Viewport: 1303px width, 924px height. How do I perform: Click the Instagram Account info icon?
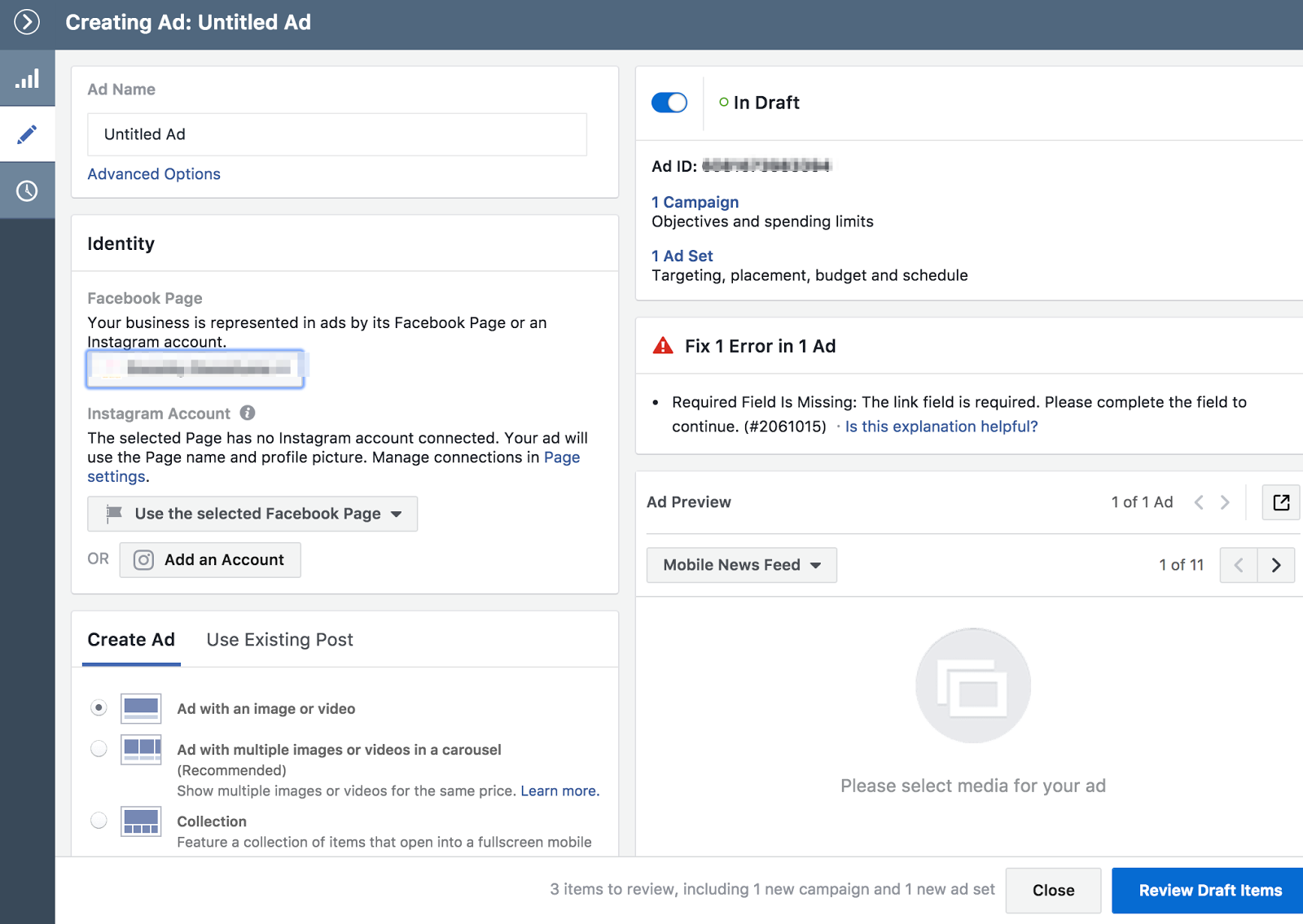248,413
